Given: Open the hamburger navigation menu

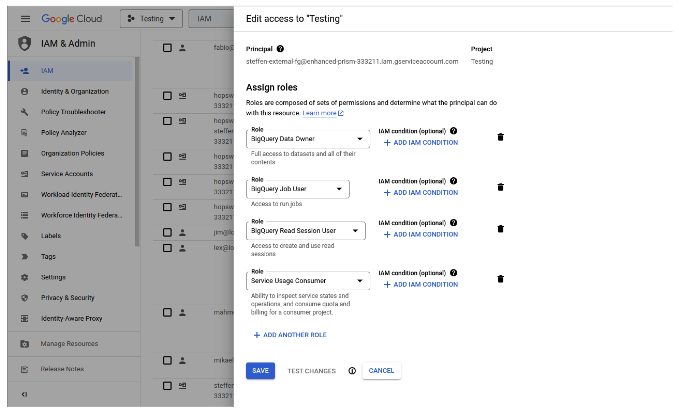Looking at the screenshot, I should click(25, 19).
